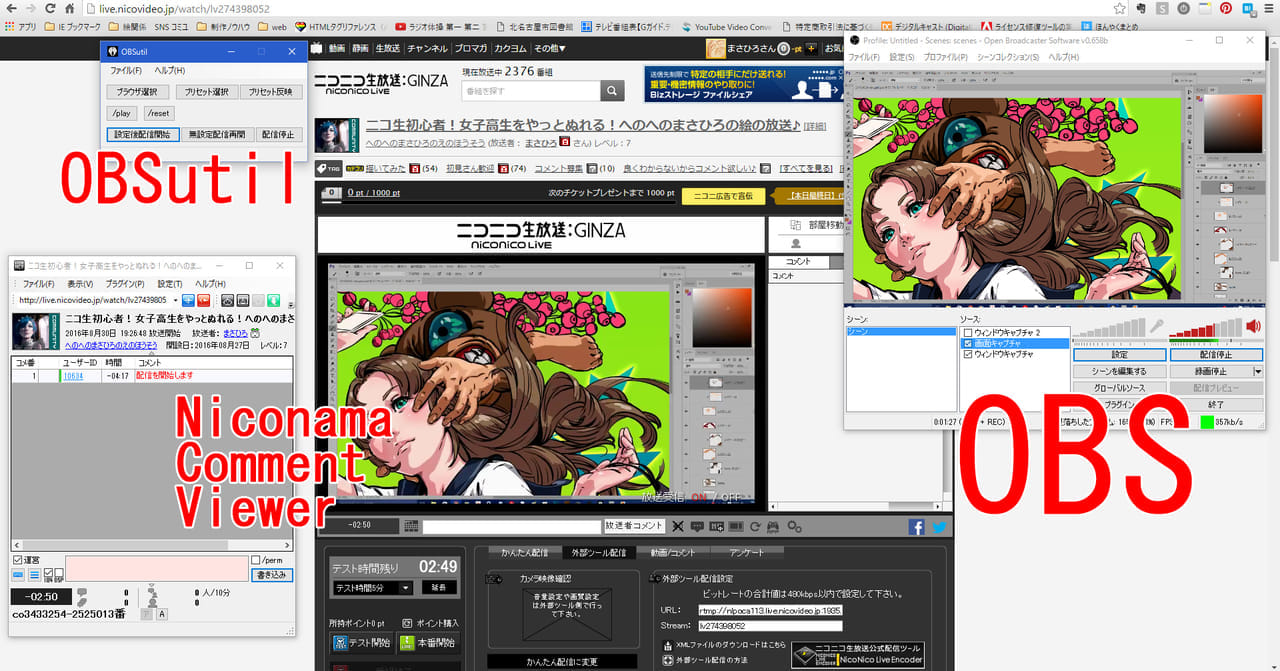Click the red disconnect icon in Comment Viewer
This screenshot has height=671, width=1280.
point(204,300)
